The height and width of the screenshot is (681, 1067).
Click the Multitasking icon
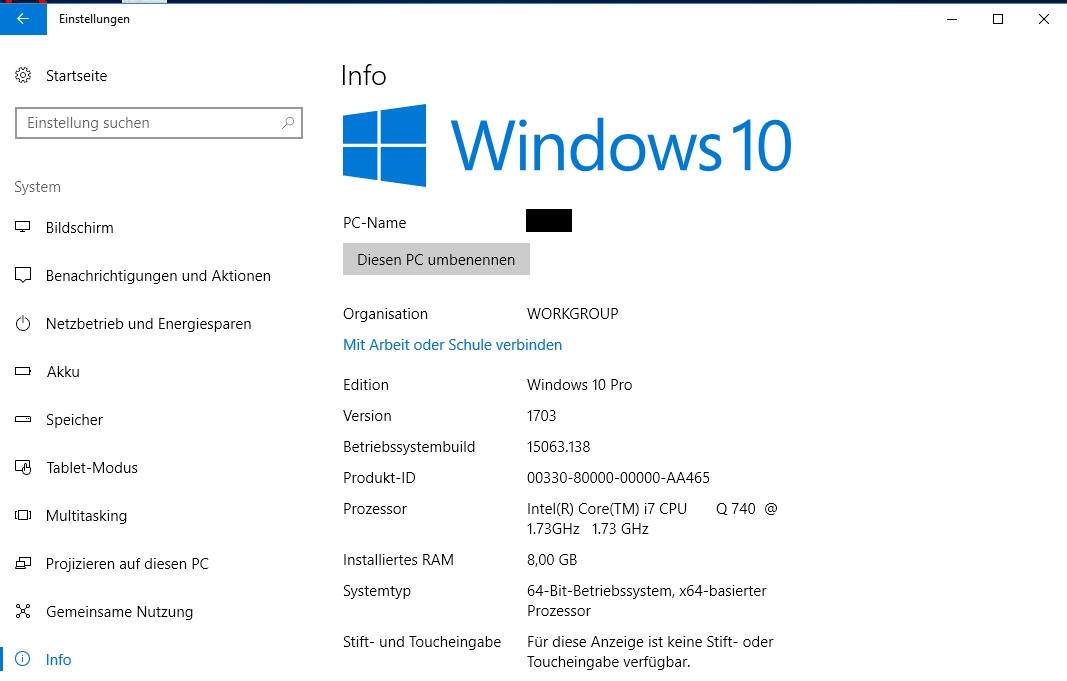pos(23,515)
